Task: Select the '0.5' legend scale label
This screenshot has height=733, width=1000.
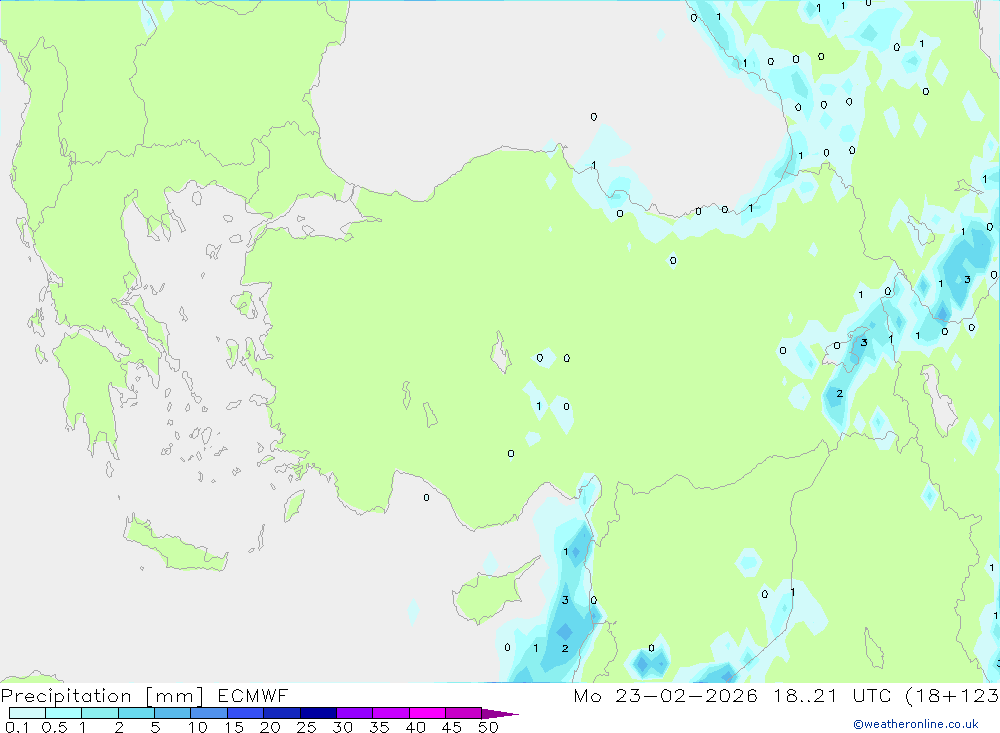Action: (54, 727)
